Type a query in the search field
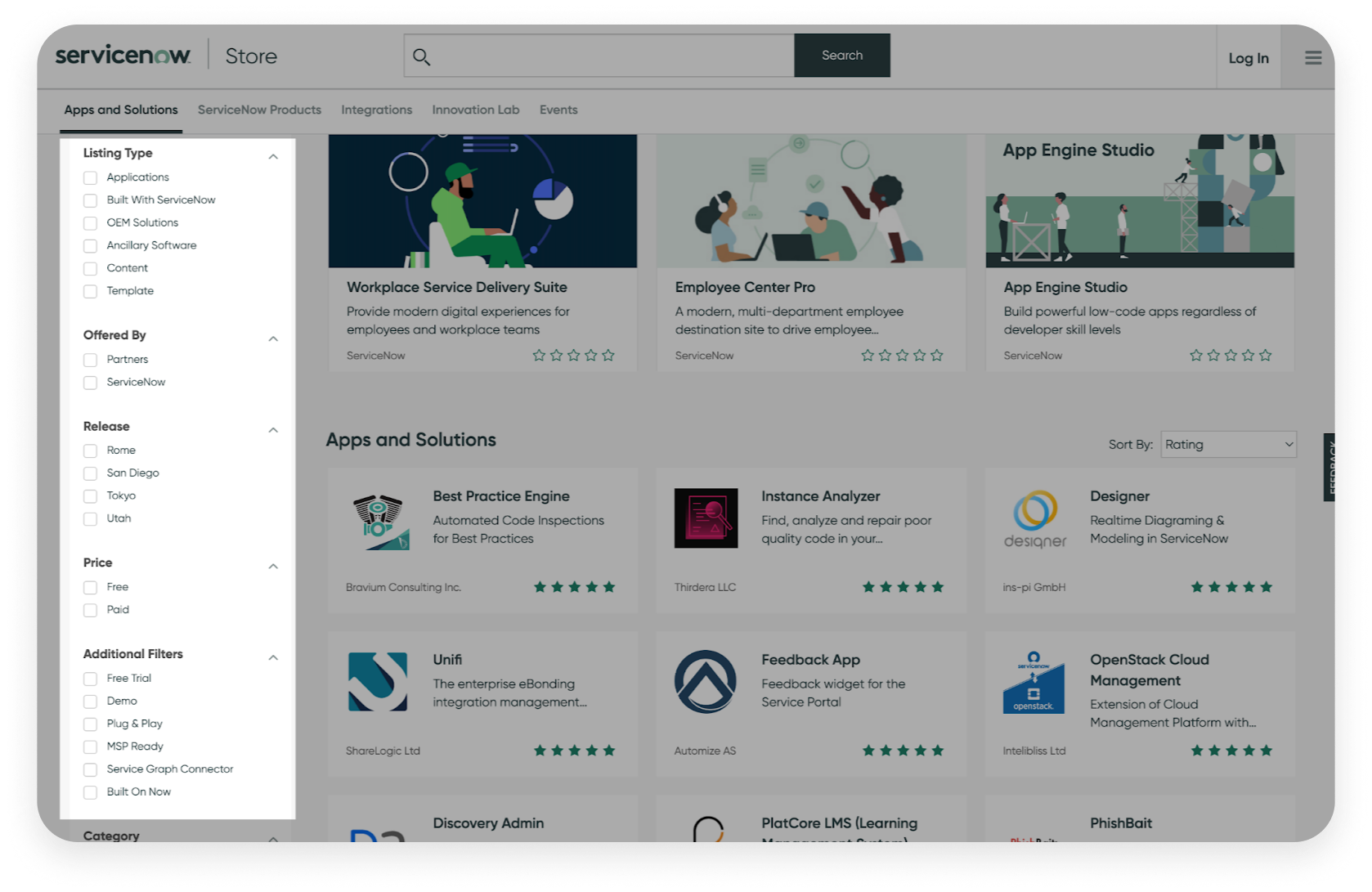1372x892 pixels. tap(597, 56)
